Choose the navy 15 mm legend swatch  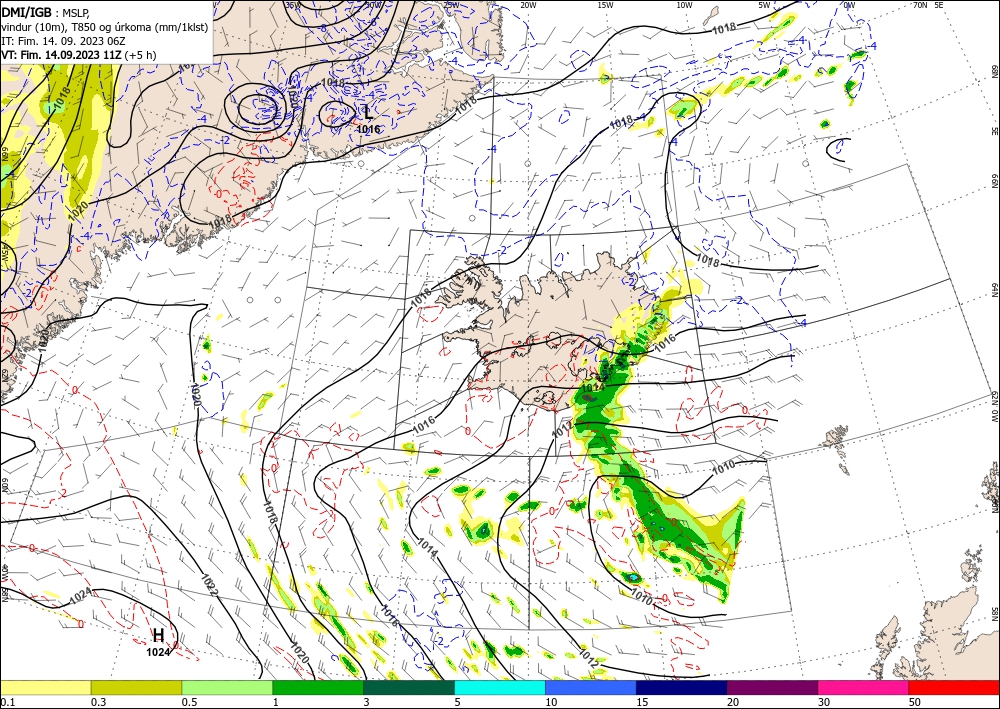click(682, 687)
